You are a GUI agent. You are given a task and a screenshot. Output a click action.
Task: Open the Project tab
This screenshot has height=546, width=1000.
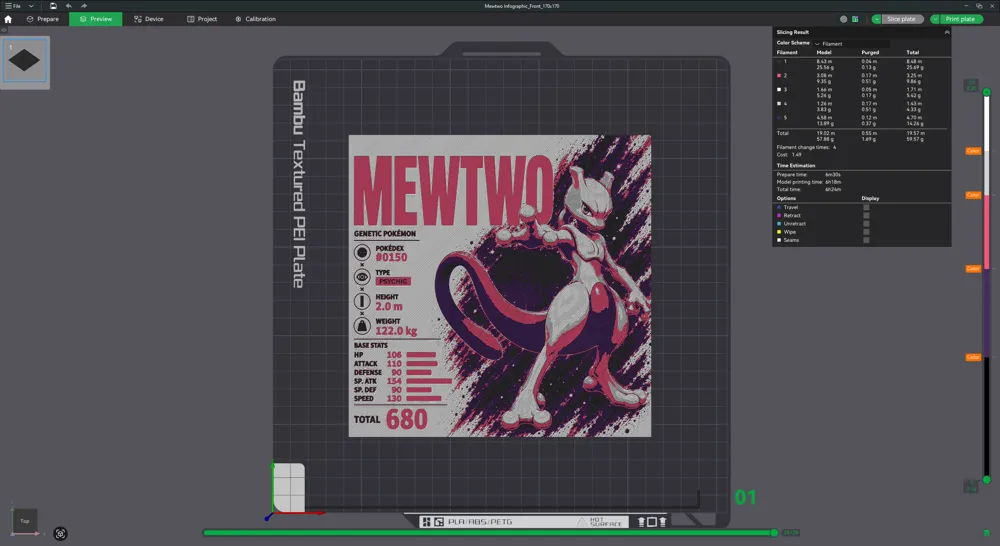click(x=202, y=19)
